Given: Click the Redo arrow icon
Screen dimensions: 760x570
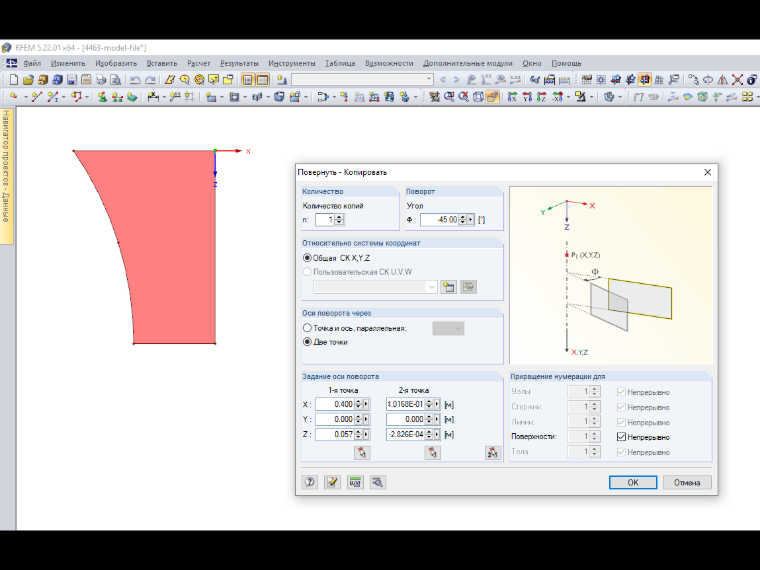Looking at the screenshot, I should pos(150,79).
